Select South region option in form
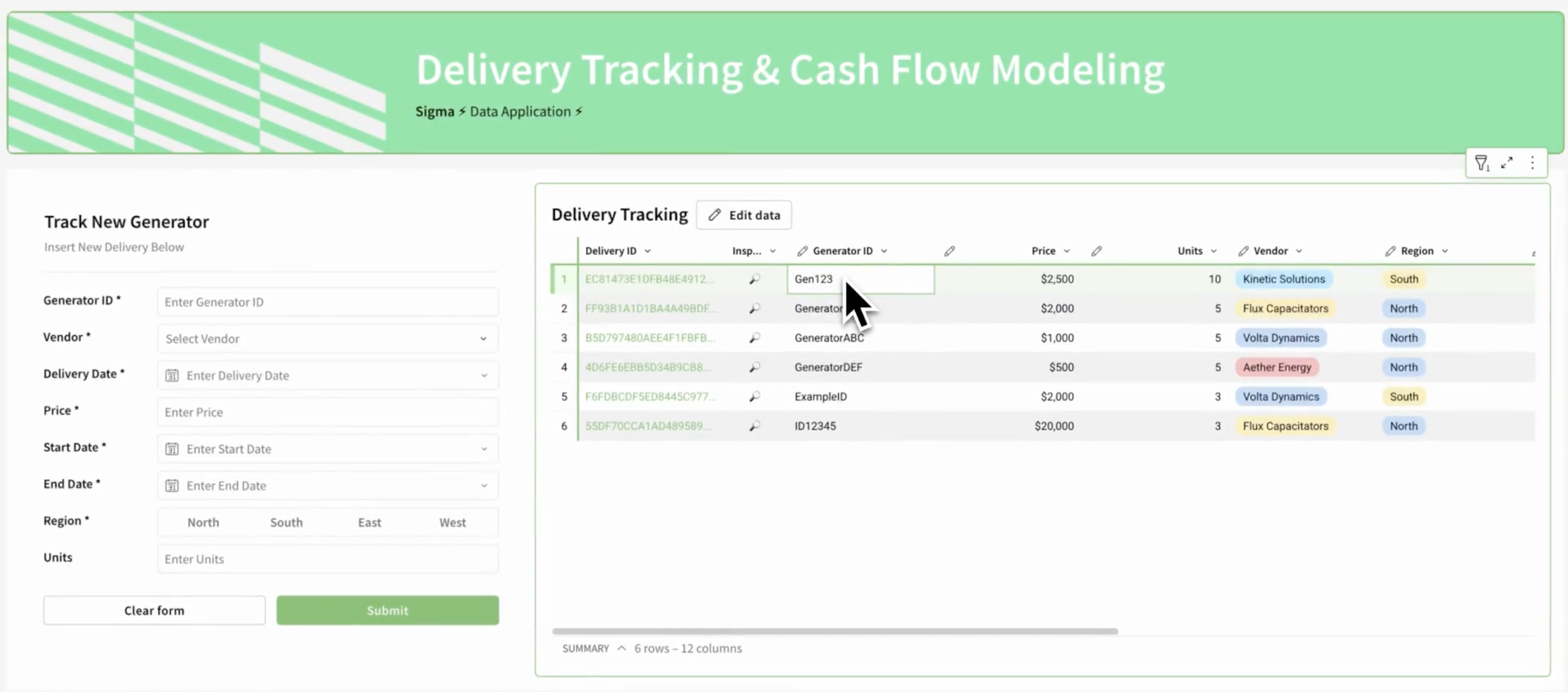 (286, 522)
